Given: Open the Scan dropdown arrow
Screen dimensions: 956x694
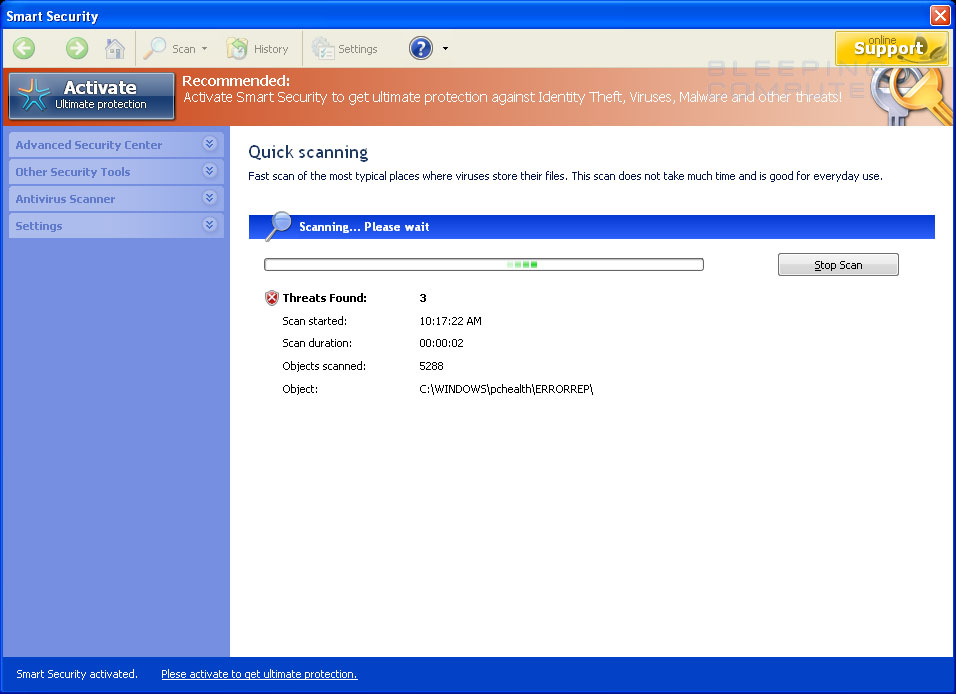Looking at the screenshot, I should (x=204, y=49).
